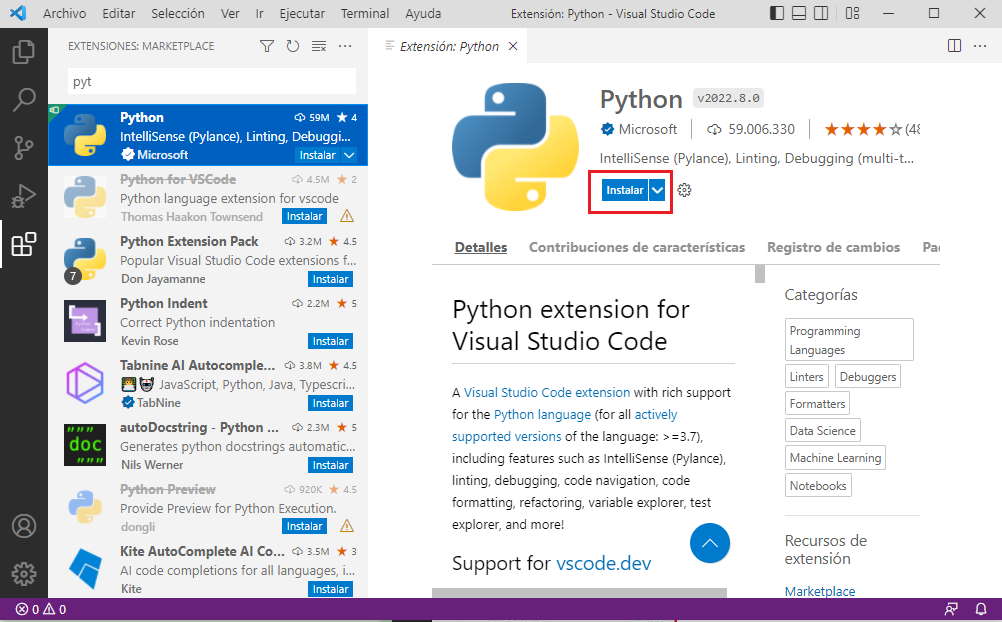Open the errors and warnings status indicator
The width and height of the screenshot is (1002, 622).
coord(41,609)
